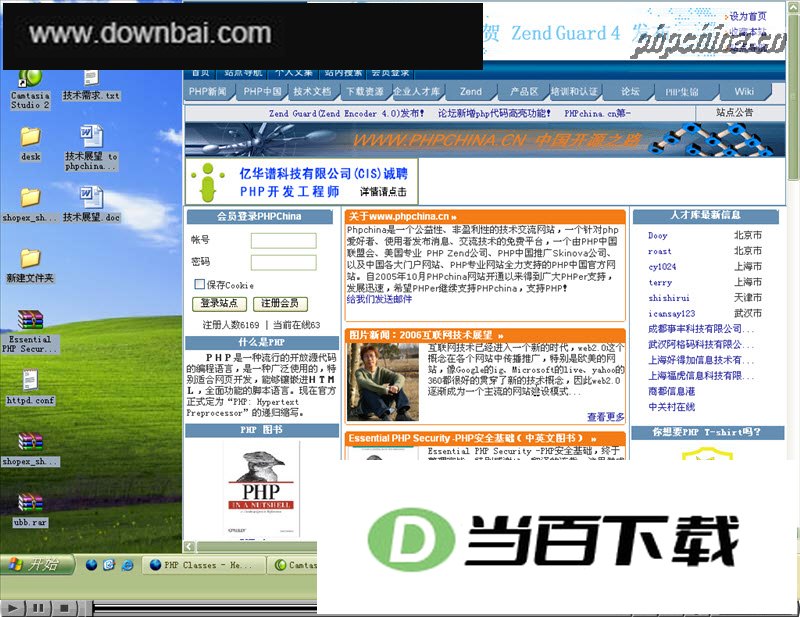
Task: Open the 产品区 navigation tab
Action: (524, 92)
